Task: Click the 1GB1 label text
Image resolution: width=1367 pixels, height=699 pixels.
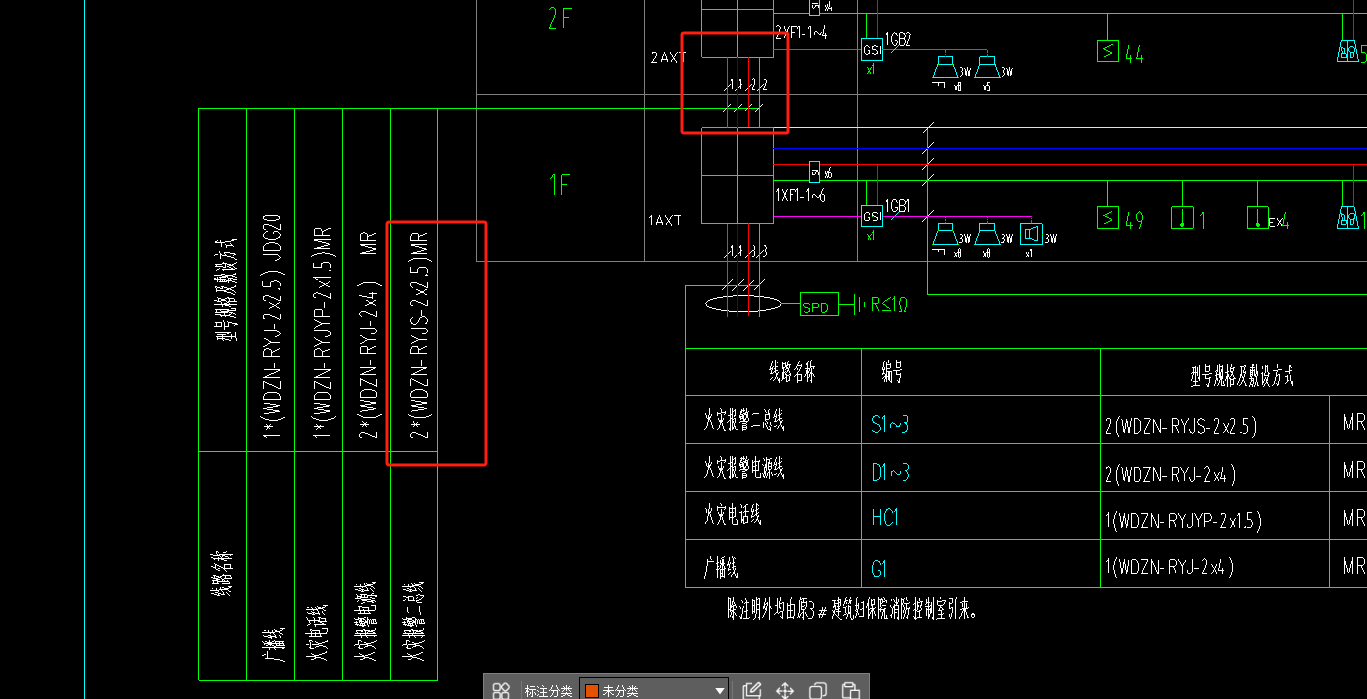Action: click(898, 205)
